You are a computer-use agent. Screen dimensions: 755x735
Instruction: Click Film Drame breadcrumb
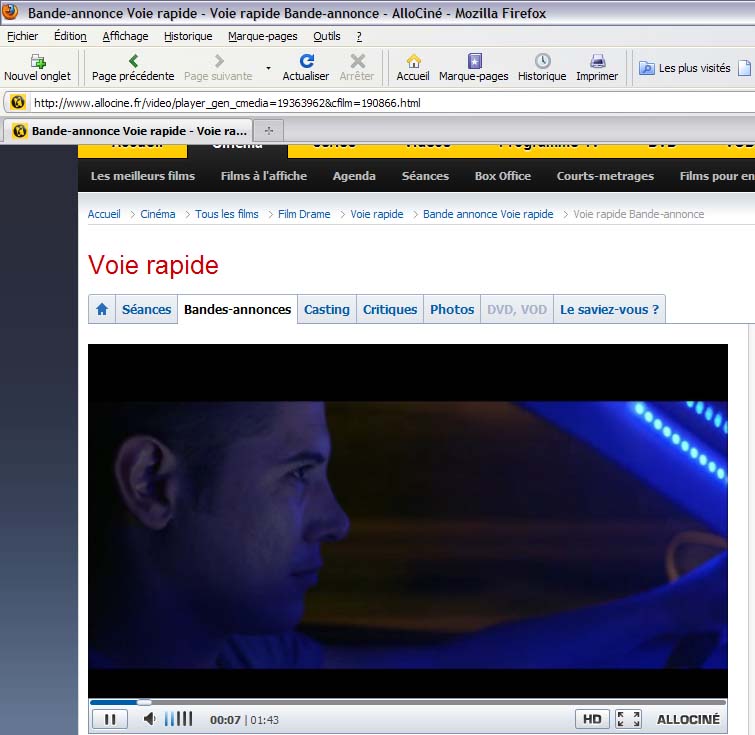tap(304, 214)
